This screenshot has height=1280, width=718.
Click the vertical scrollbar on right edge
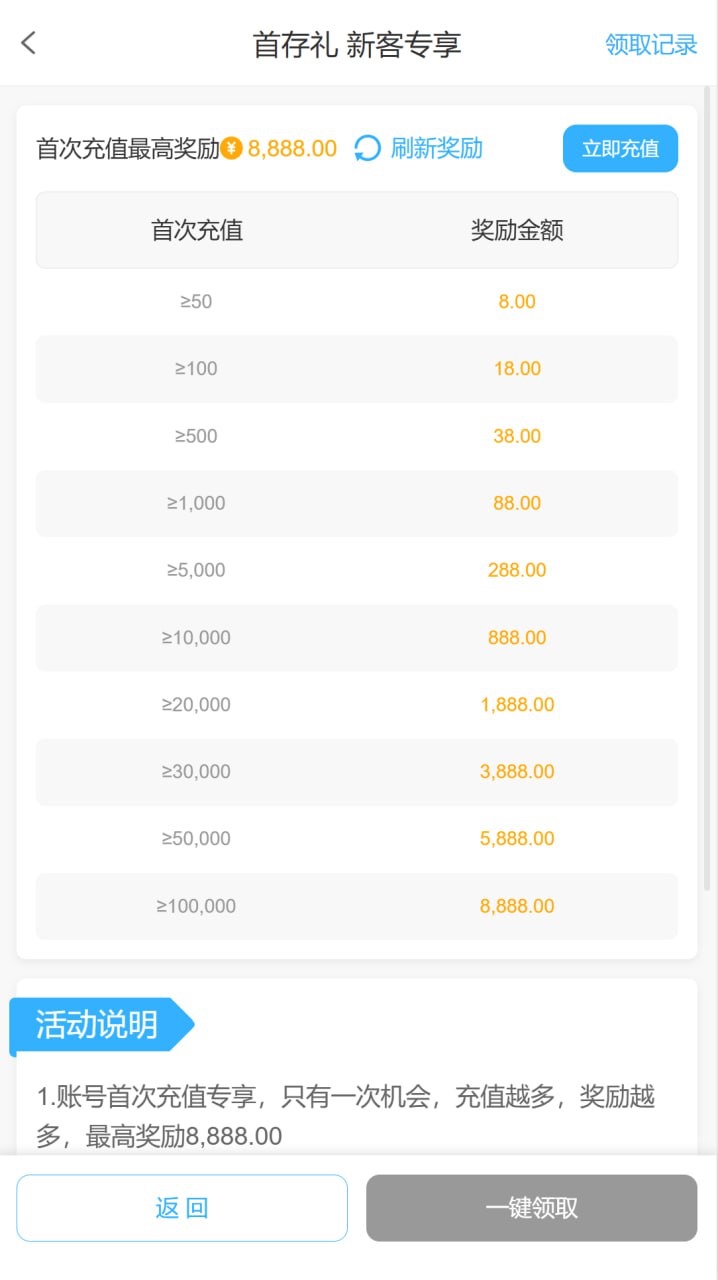[x=708, y=490]
